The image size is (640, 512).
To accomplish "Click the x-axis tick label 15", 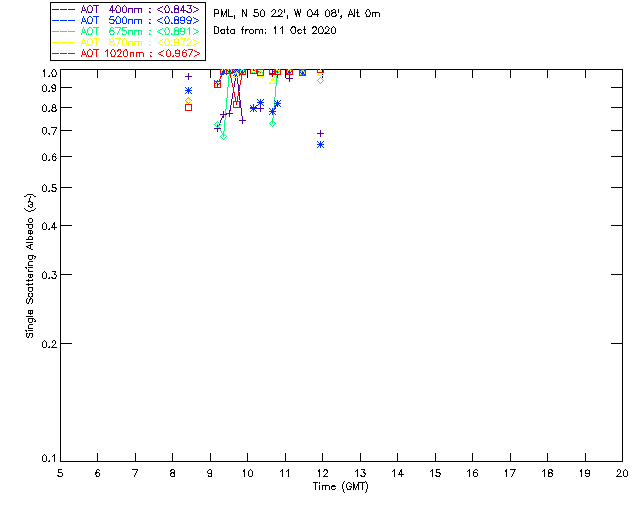I will coord(435,473).
